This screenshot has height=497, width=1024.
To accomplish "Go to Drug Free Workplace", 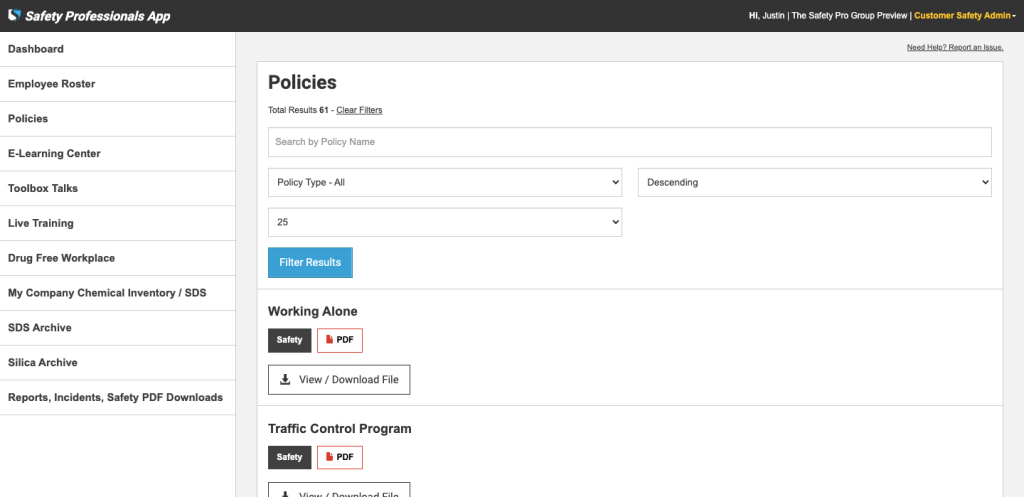I will tap(118, 258).
